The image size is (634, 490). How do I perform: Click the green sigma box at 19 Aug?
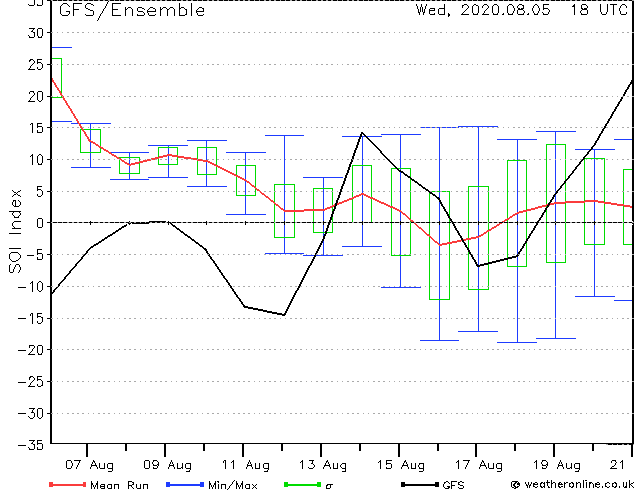point(556,203)
